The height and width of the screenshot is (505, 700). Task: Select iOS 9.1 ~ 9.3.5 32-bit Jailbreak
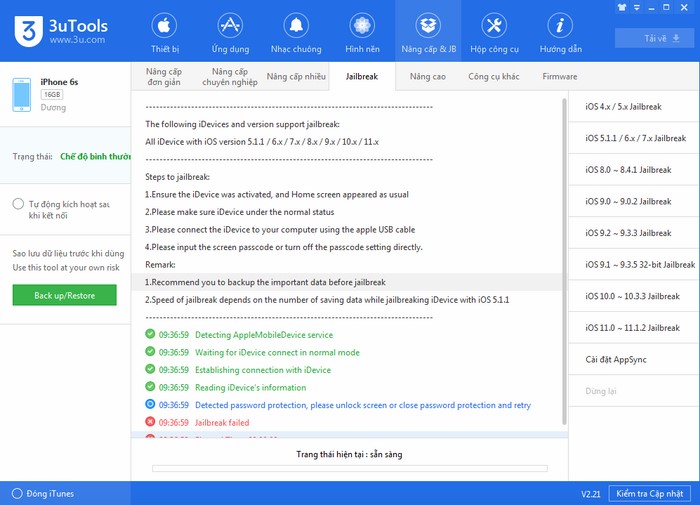(633, 265)
